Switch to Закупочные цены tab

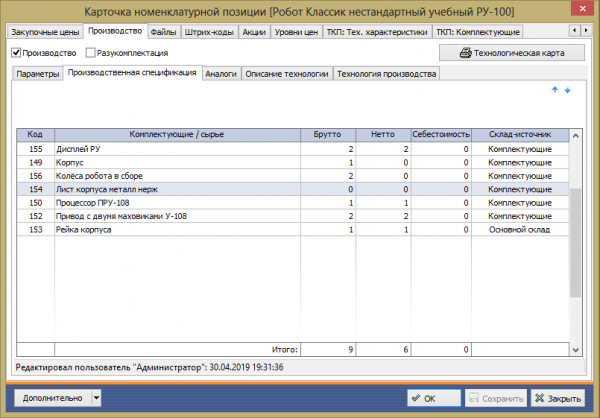pos(43,31)
